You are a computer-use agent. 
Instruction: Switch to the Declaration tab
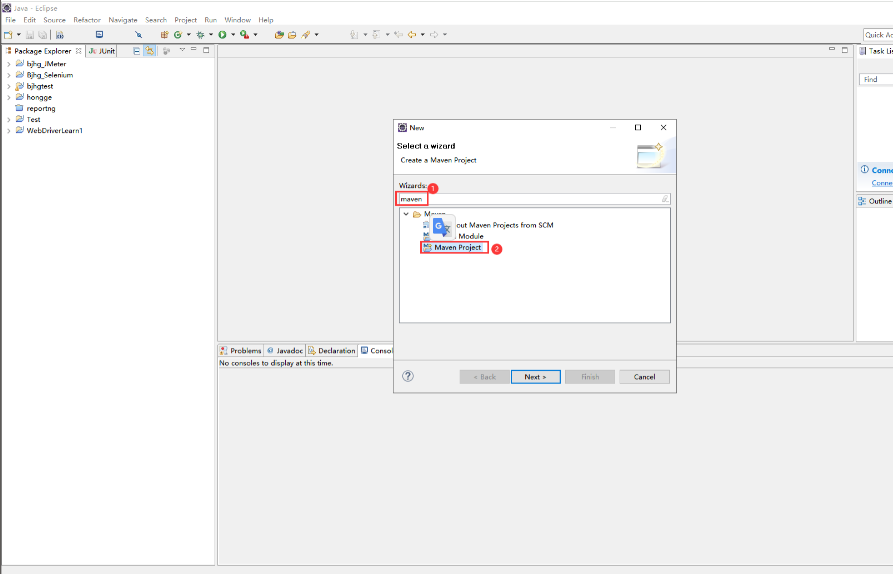331,351
